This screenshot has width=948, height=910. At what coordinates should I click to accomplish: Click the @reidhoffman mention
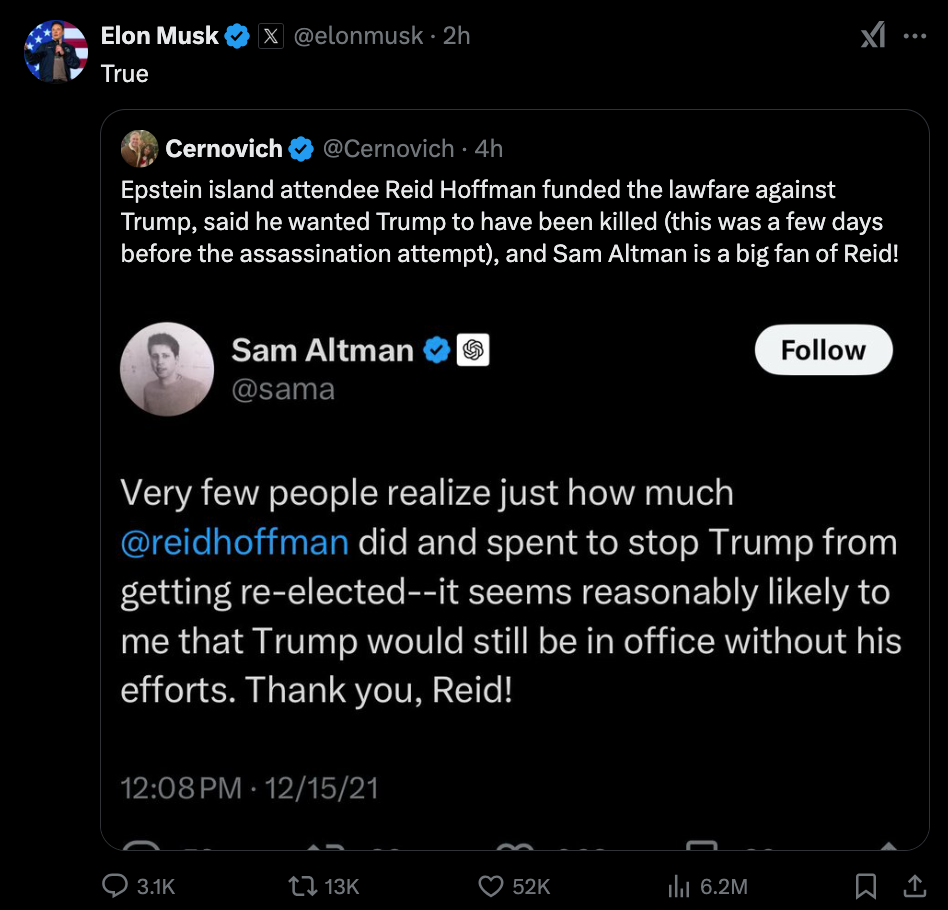234,542
